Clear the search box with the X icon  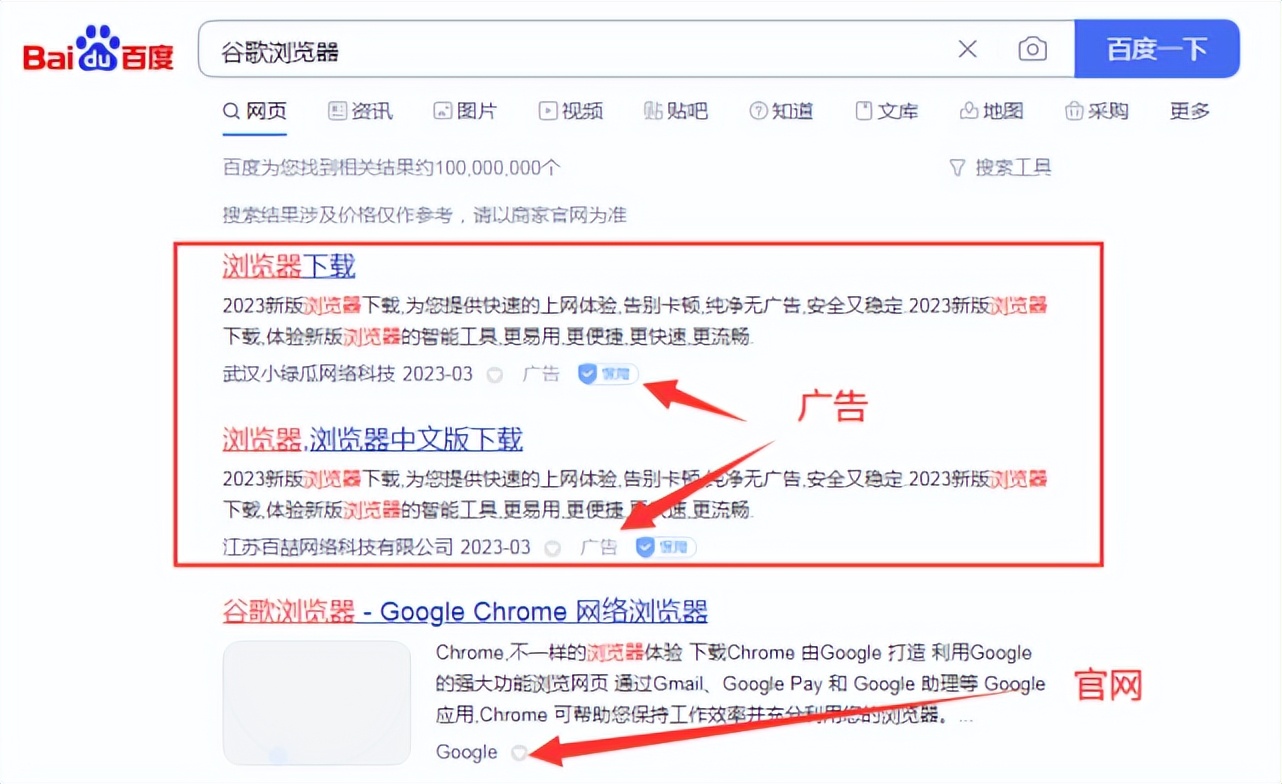coord(966,48)
